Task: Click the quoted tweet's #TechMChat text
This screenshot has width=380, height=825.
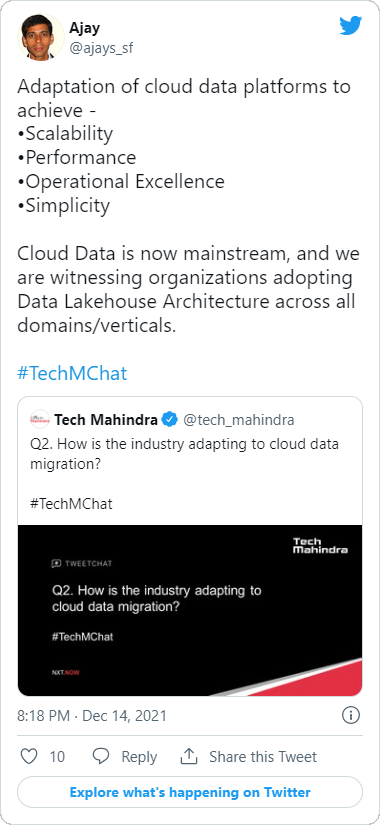Action: pos(71,504)
